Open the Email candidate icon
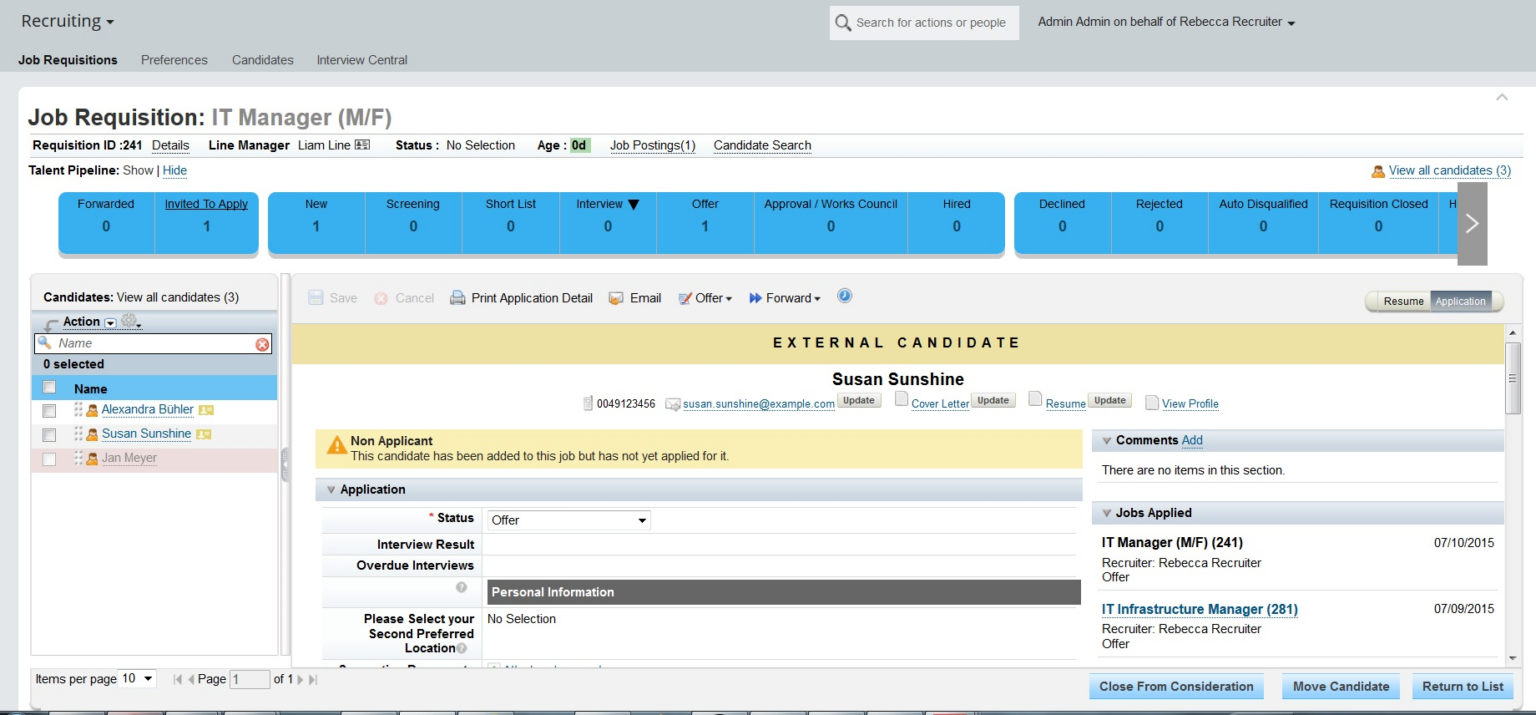 coord(617,297)
